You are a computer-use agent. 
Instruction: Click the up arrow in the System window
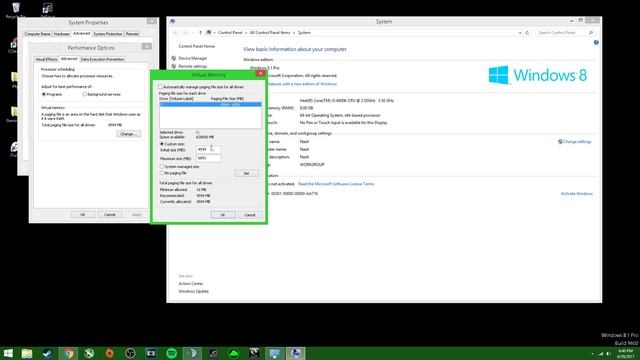tap(200, 33)
